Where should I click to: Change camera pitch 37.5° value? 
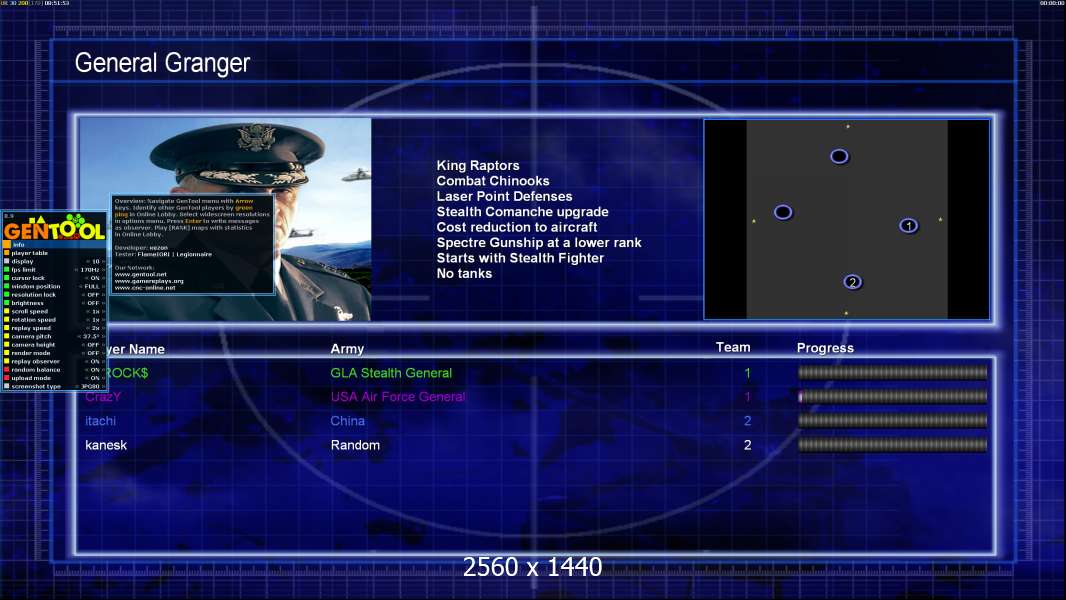[x=91, y=336]
